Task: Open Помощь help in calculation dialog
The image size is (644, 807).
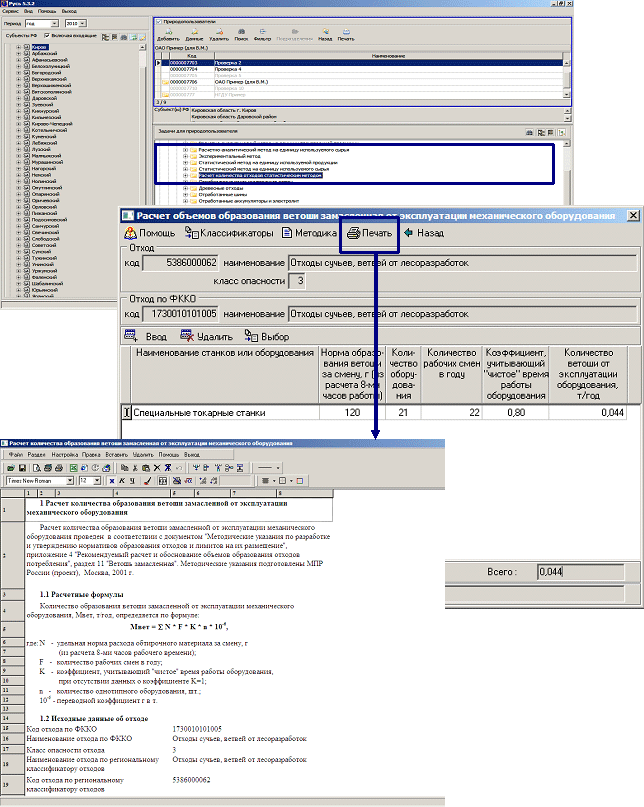Action: pyautogui.click(x=149, y=233)
